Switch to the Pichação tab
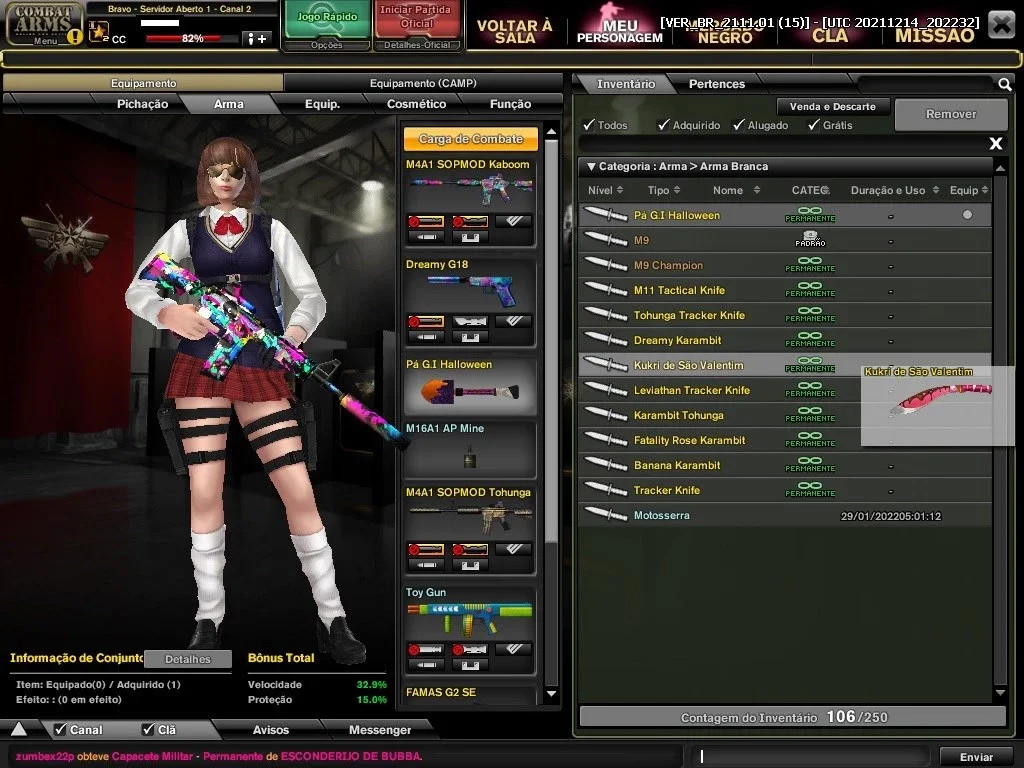This screenshot has height=768, width=1024. 142,104
